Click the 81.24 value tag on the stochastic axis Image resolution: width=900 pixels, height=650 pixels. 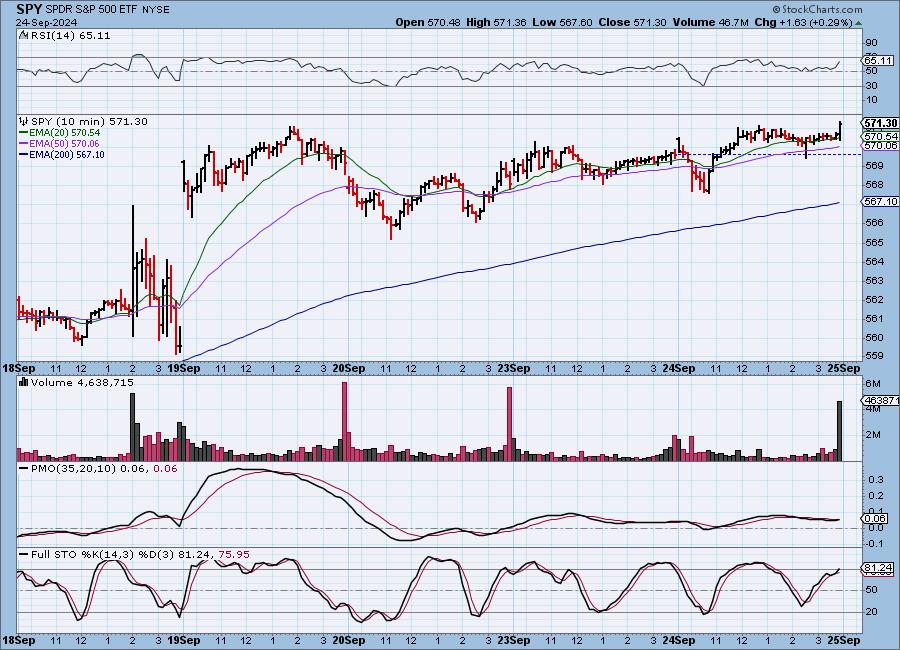click(x=878, y=568)
